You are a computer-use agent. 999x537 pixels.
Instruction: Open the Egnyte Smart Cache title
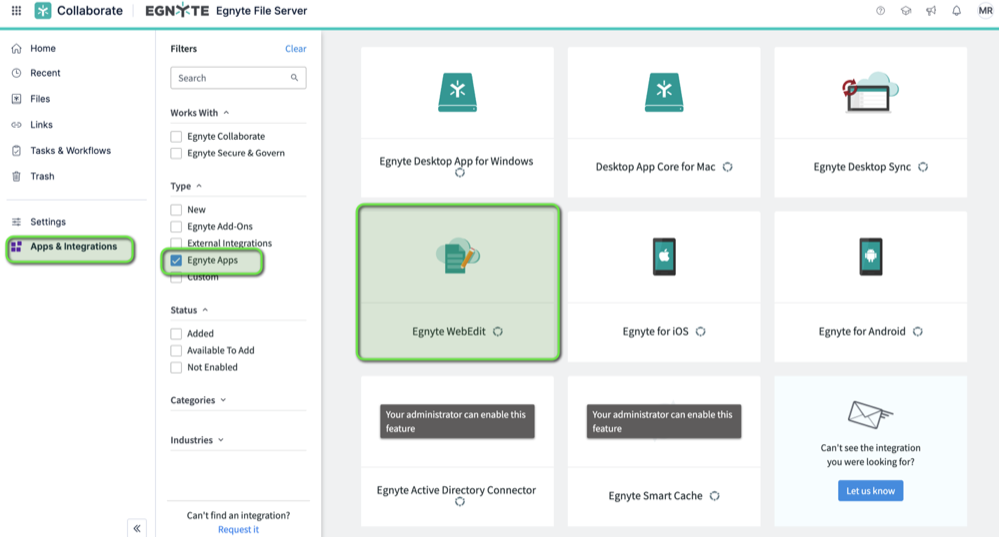pos(655,496)
